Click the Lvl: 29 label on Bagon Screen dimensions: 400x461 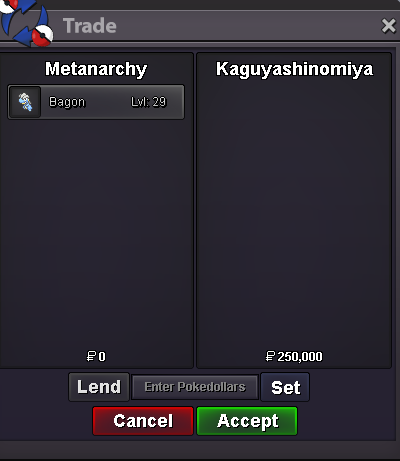148,102
